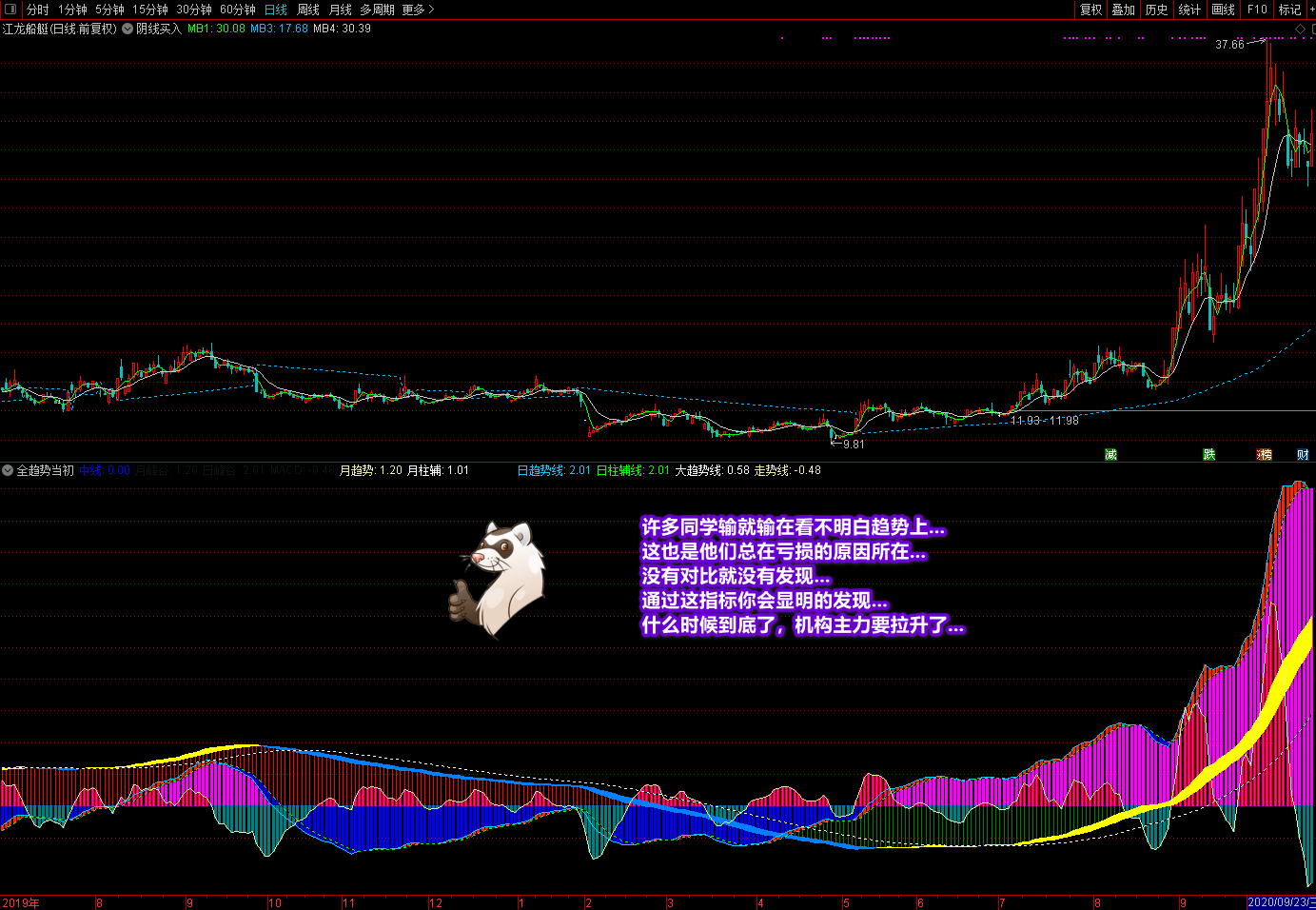Toggle the panel layout icon at top-left
Screen dimensions: 1316x910
(10, 10)
